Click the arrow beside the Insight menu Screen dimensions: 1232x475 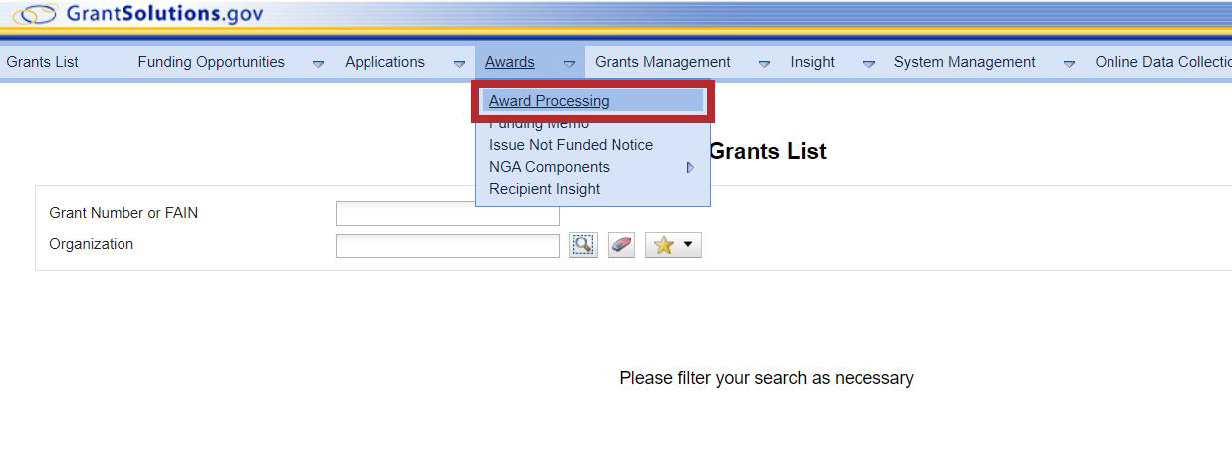[x=869, y=63]
